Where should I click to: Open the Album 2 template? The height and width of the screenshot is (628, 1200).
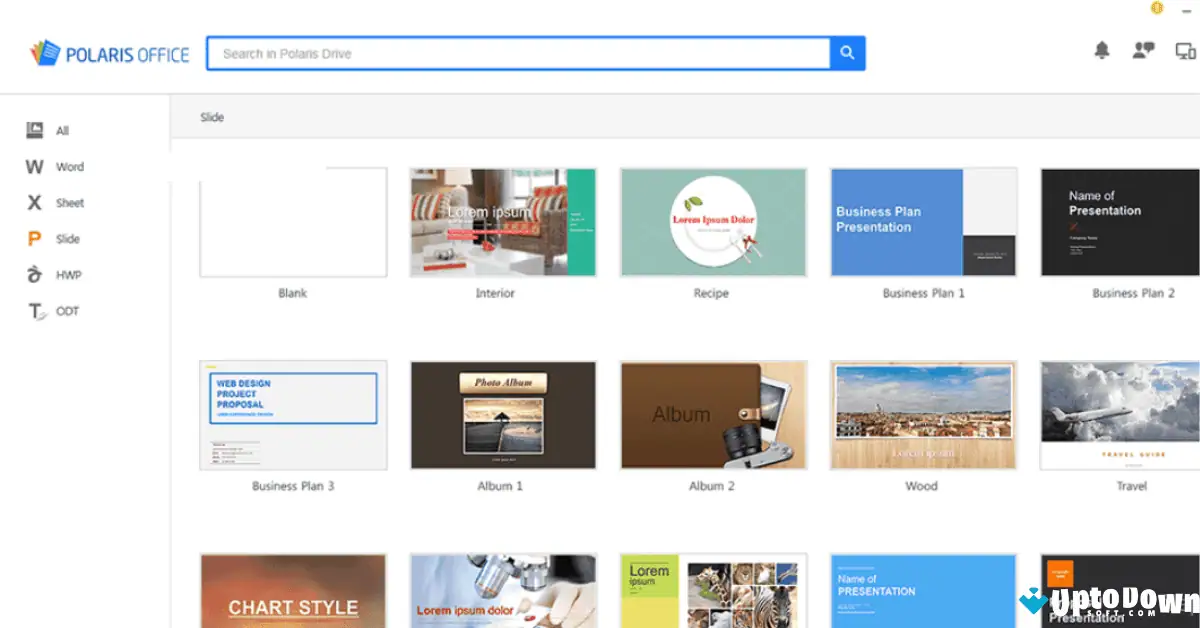click(x=712, y=414)
